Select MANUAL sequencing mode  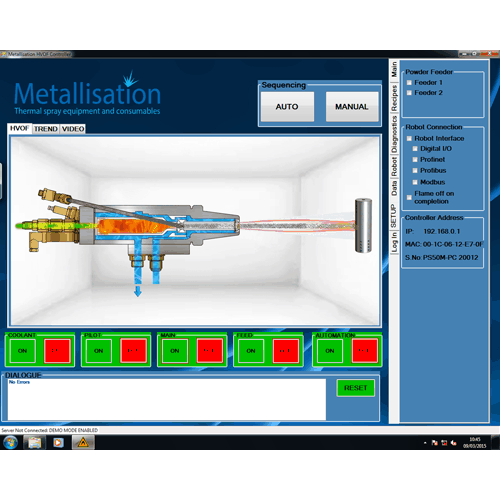[x=352, y=107]
